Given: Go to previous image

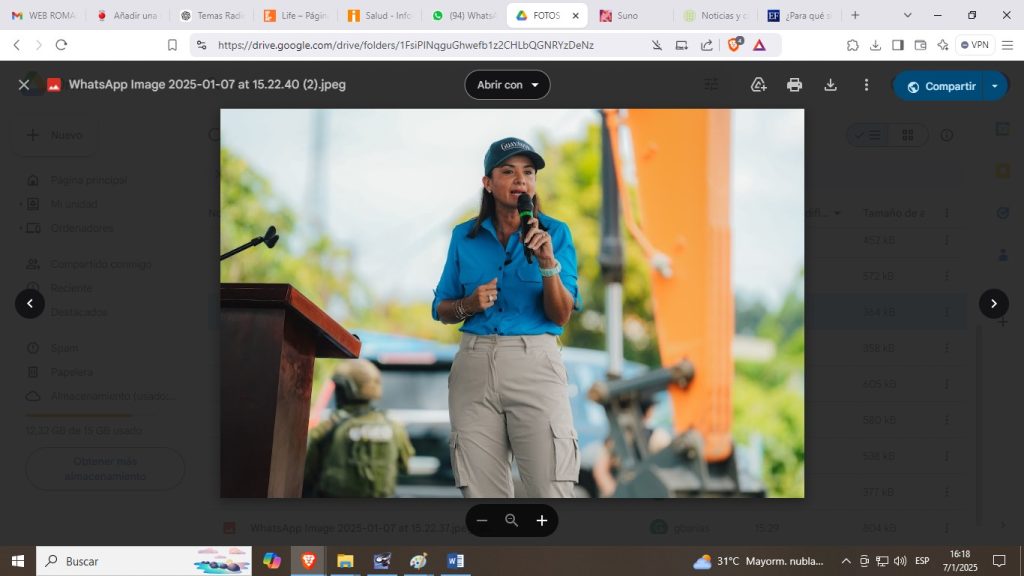Looking at the screenshot, I should click(x=30, y=304).
